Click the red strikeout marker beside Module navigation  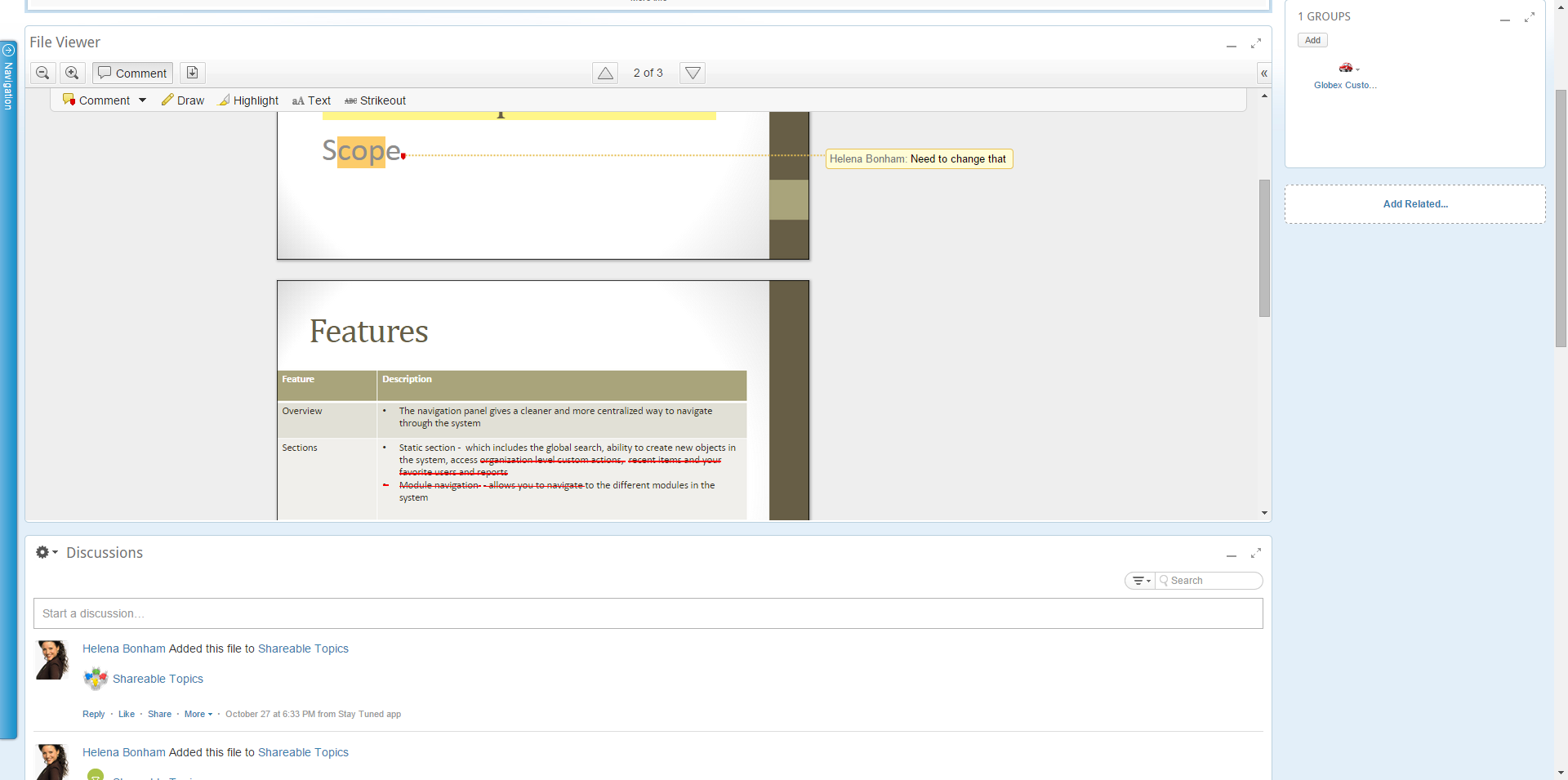pos(385,485)
